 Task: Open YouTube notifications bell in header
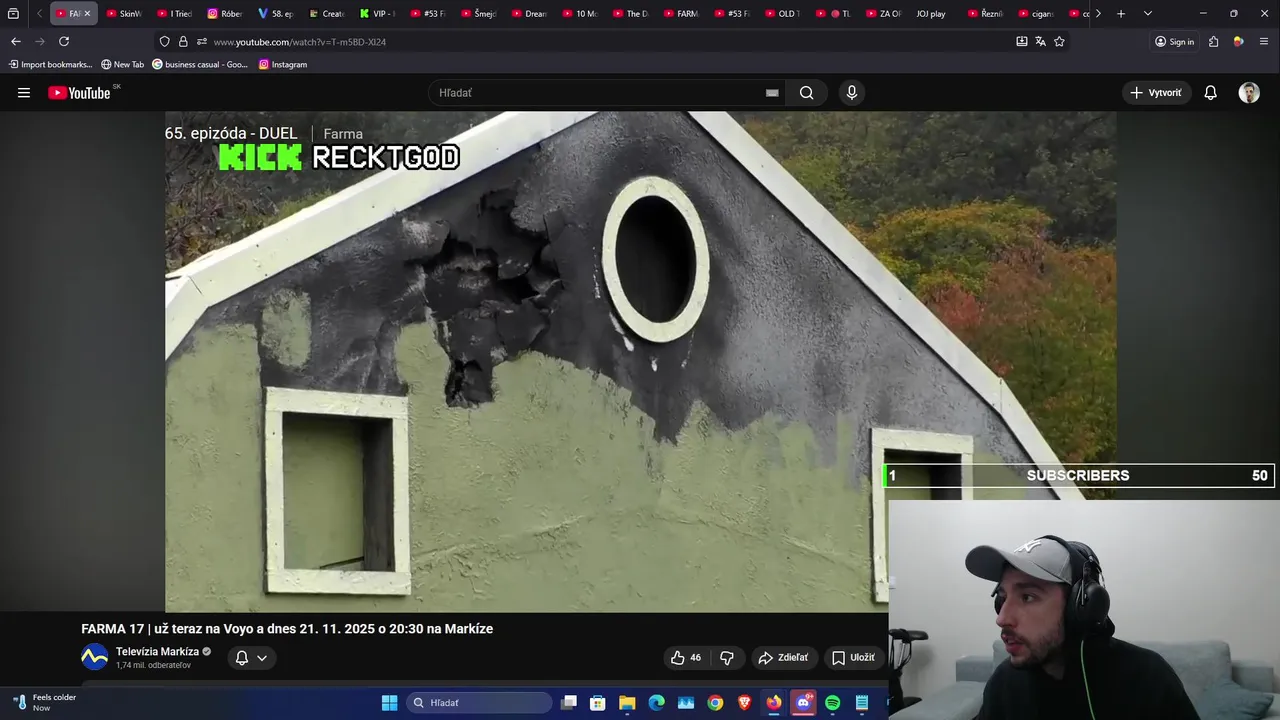pos(1210,93)
